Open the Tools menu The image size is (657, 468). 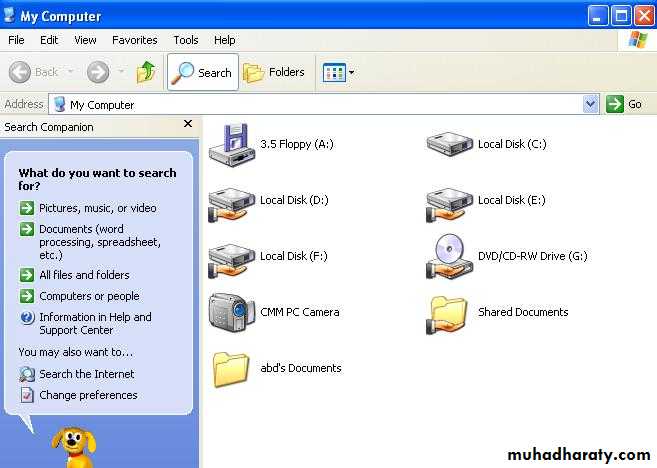[186, 40]
